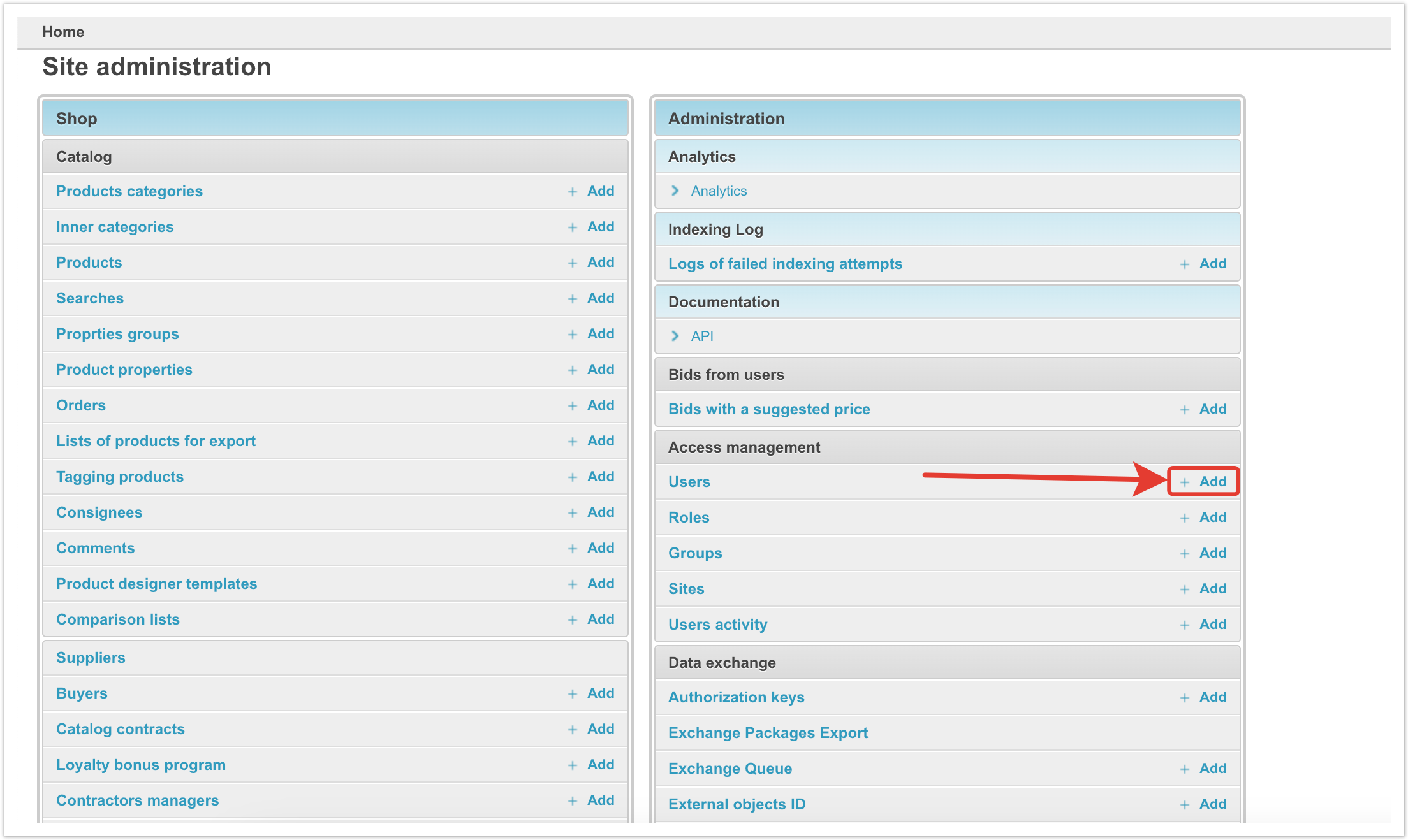Open Bids with a suggested price
Viewport: 1408px width, 840px height.
pyautogui.click(x=769, y=409)
